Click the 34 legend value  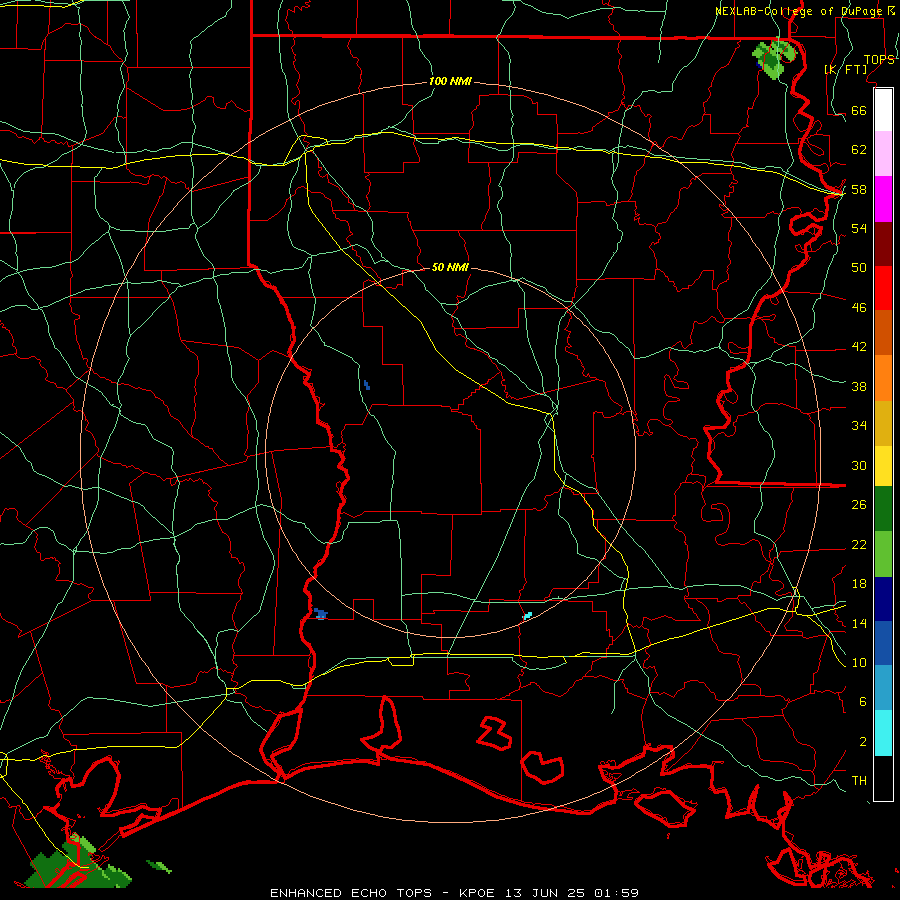[x=859, y=425]
